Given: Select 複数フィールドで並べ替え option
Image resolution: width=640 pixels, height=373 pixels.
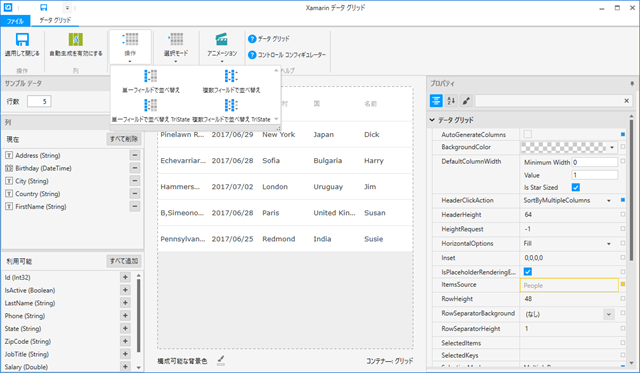Looking at the screenshot, I should 231,81.
